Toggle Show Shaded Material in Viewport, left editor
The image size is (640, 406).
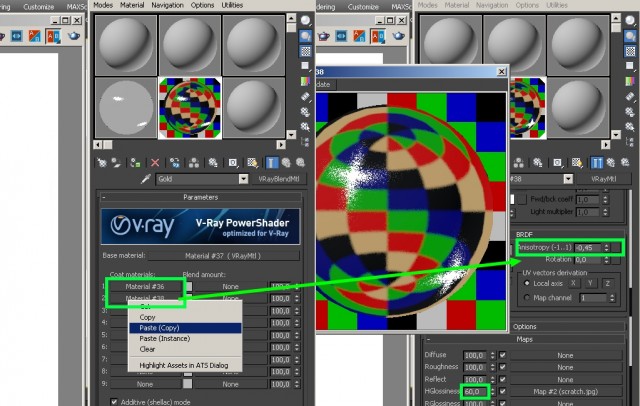coord(252,163)
